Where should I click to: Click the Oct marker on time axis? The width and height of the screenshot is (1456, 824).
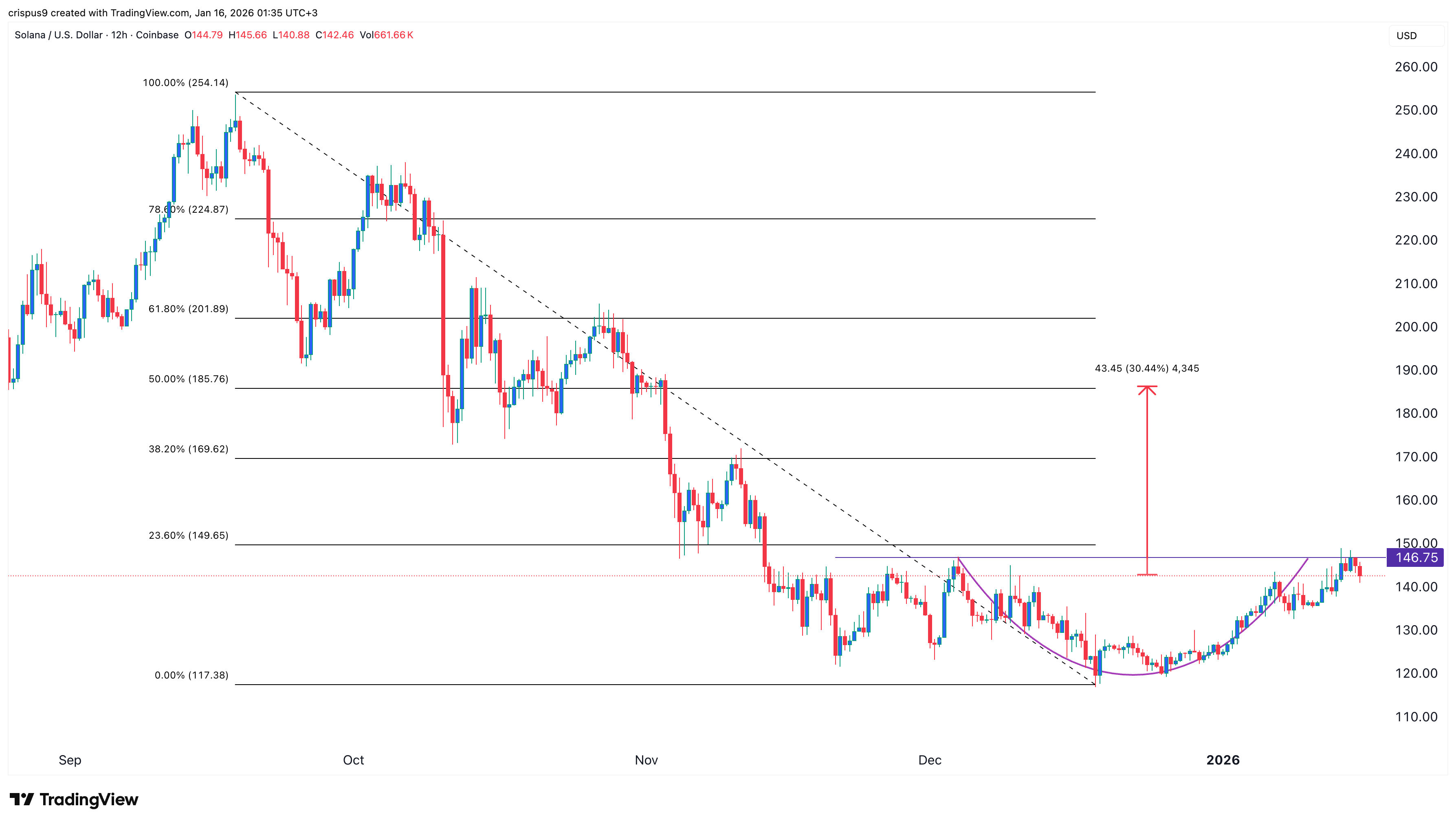tap(354, 760)
